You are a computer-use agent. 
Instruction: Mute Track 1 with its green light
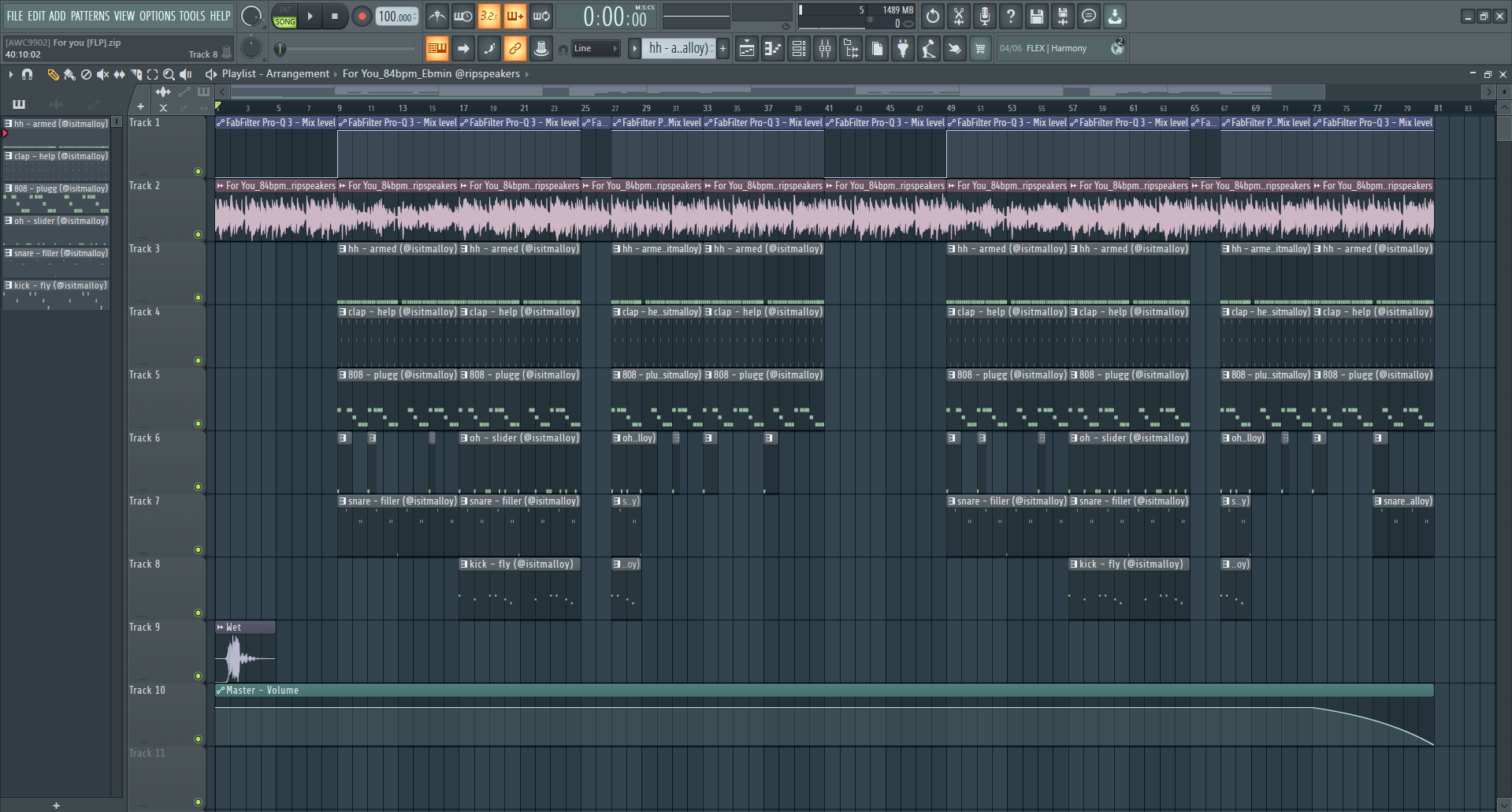tap(199, 171)
